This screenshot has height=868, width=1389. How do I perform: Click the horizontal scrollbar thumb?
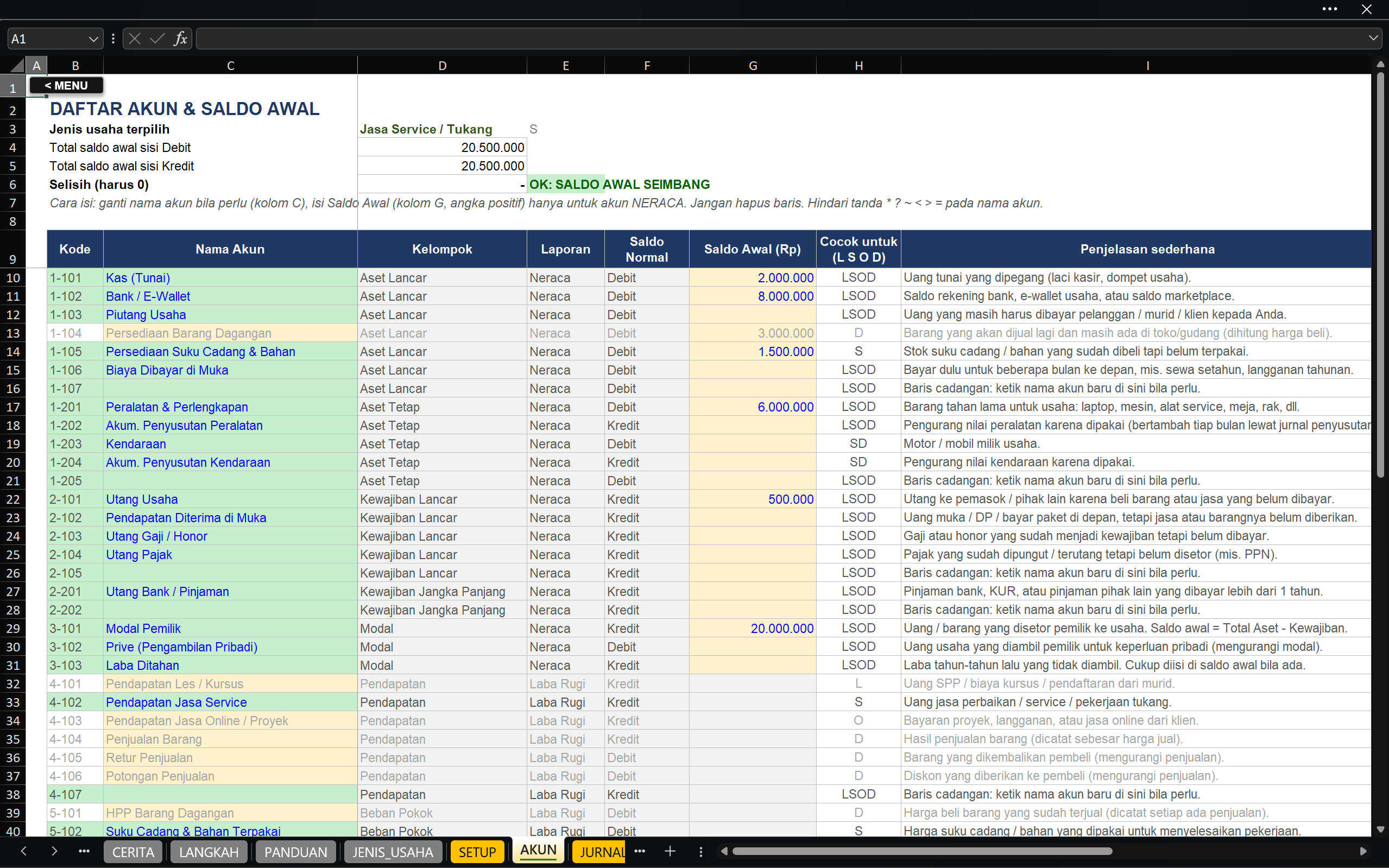coord(922,851)
